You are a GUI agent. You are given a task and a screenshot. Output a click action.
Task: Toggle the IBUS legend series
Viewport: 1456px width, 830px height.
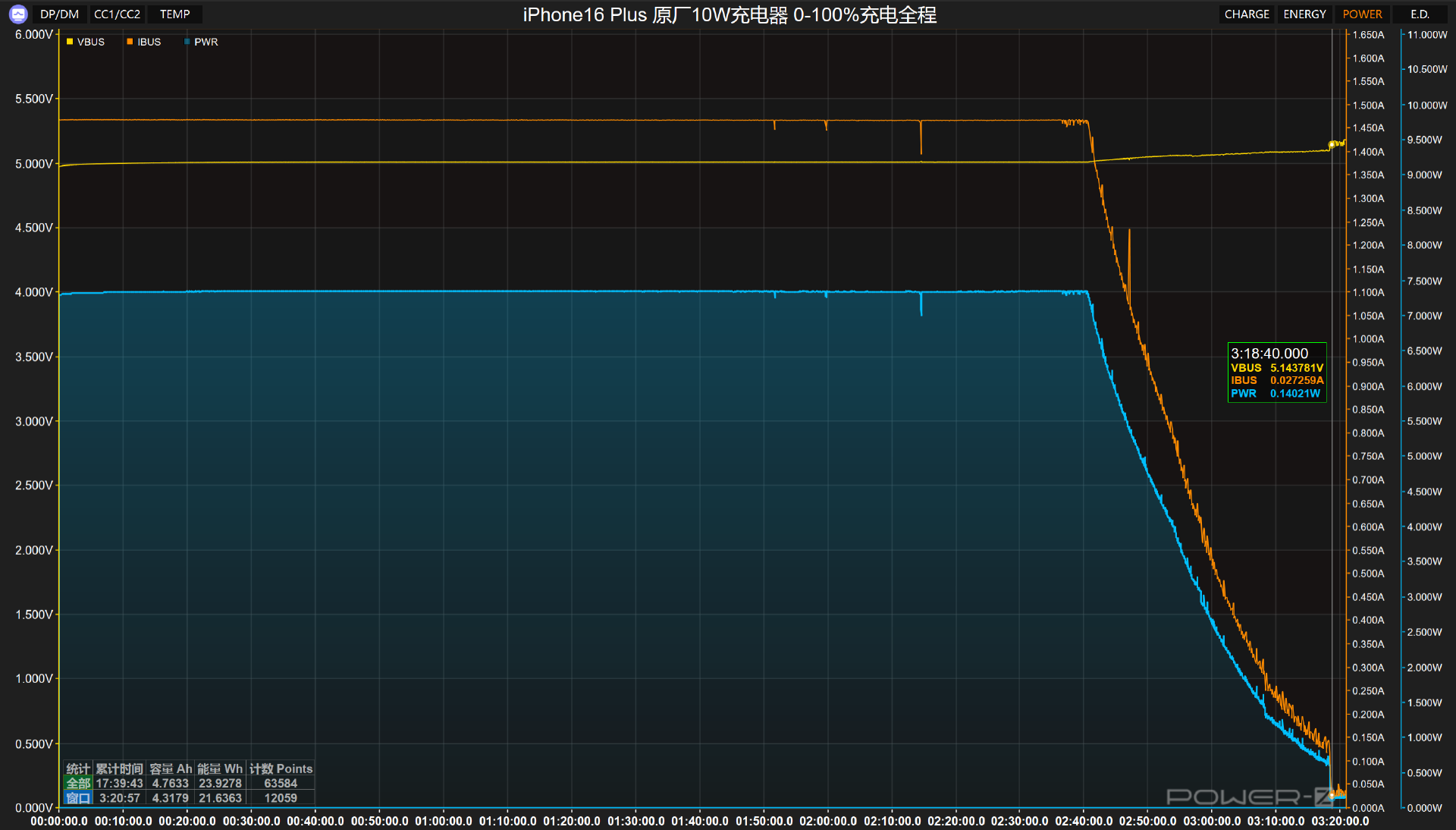click(144, 42)
